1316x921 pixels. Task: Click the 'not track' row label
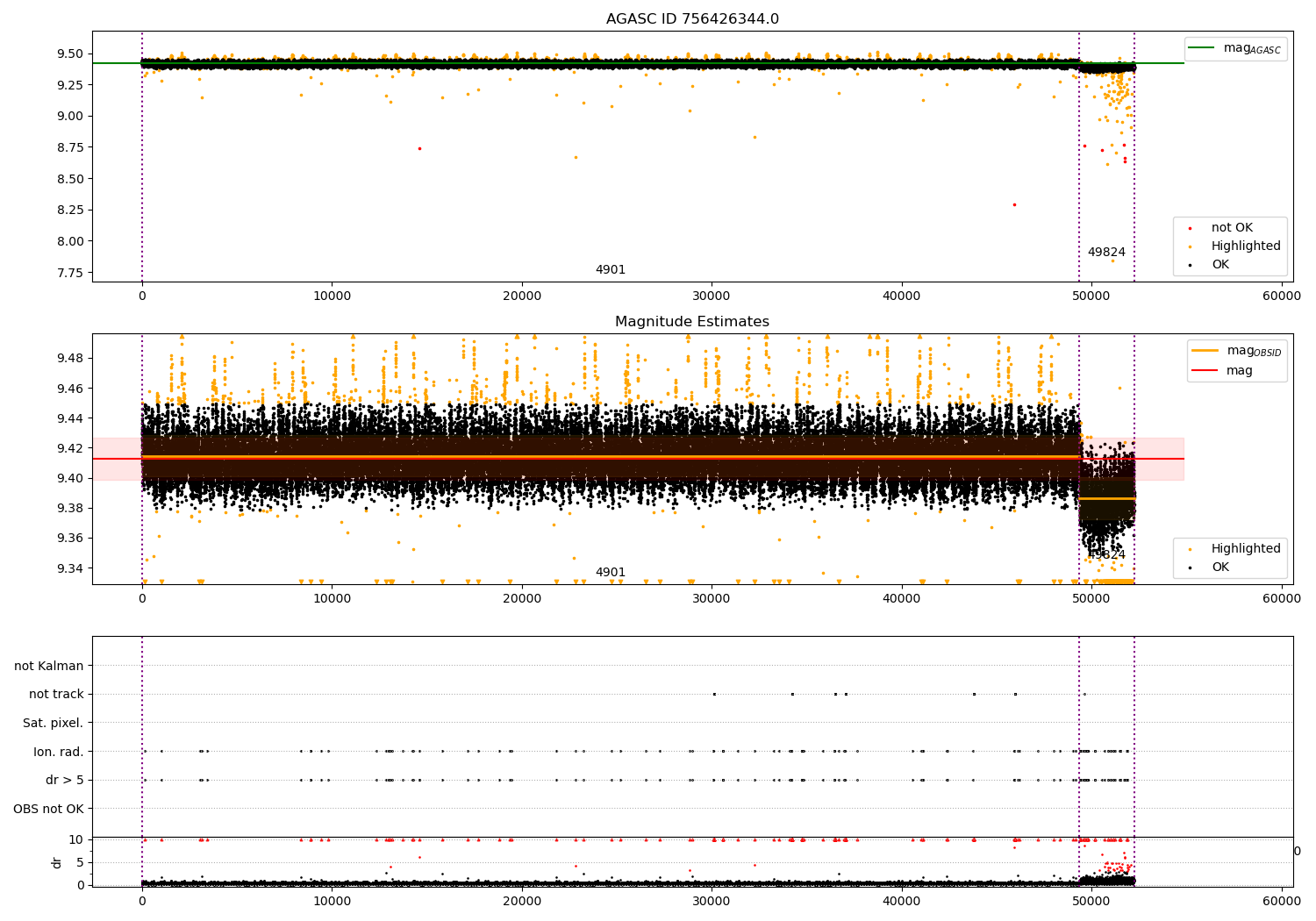[x=56, y=695]
